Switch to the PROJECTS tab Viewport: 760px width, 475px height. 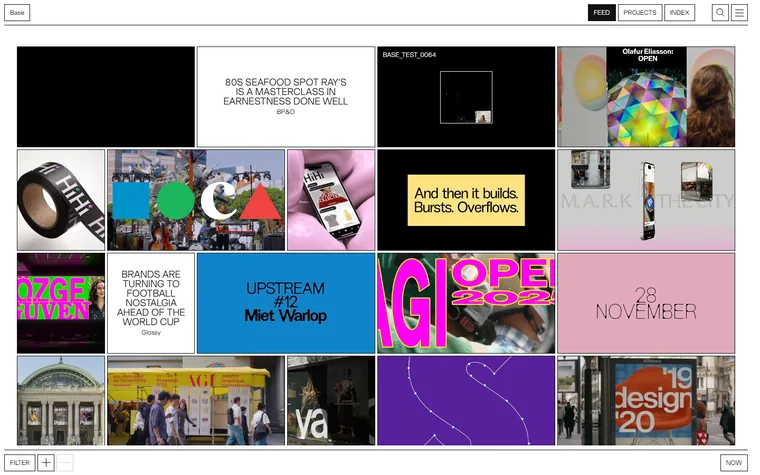click(640, 13)
